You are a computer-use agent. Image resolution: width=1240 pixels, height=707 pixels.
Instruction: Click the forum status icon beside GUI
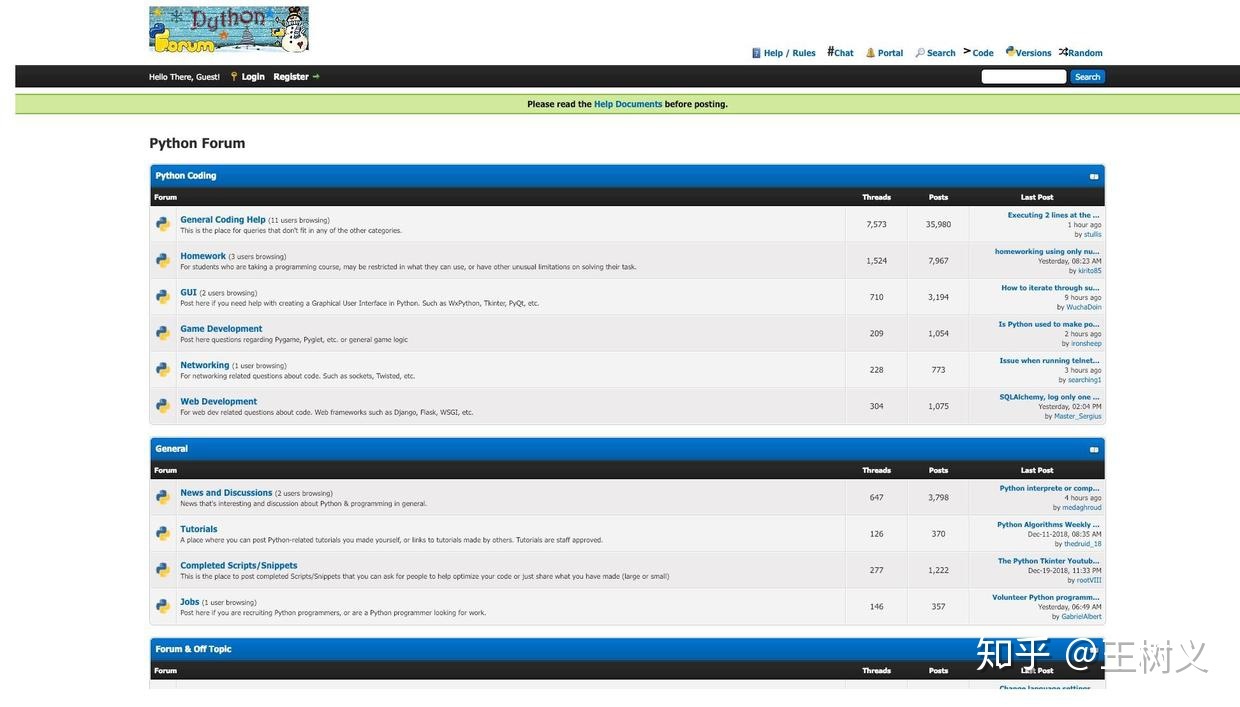163,297
